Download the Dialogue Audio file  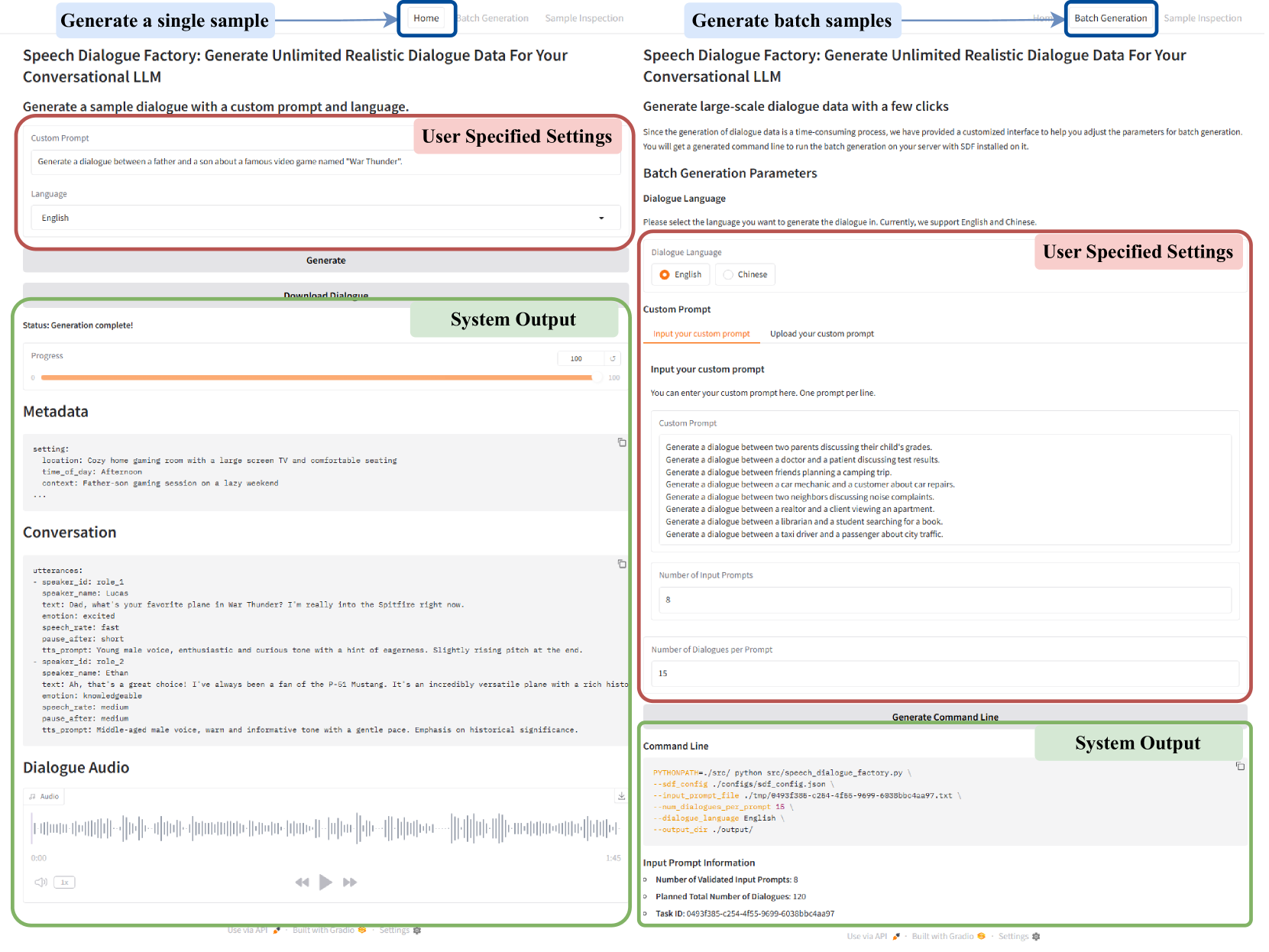(x=621, y=796)
